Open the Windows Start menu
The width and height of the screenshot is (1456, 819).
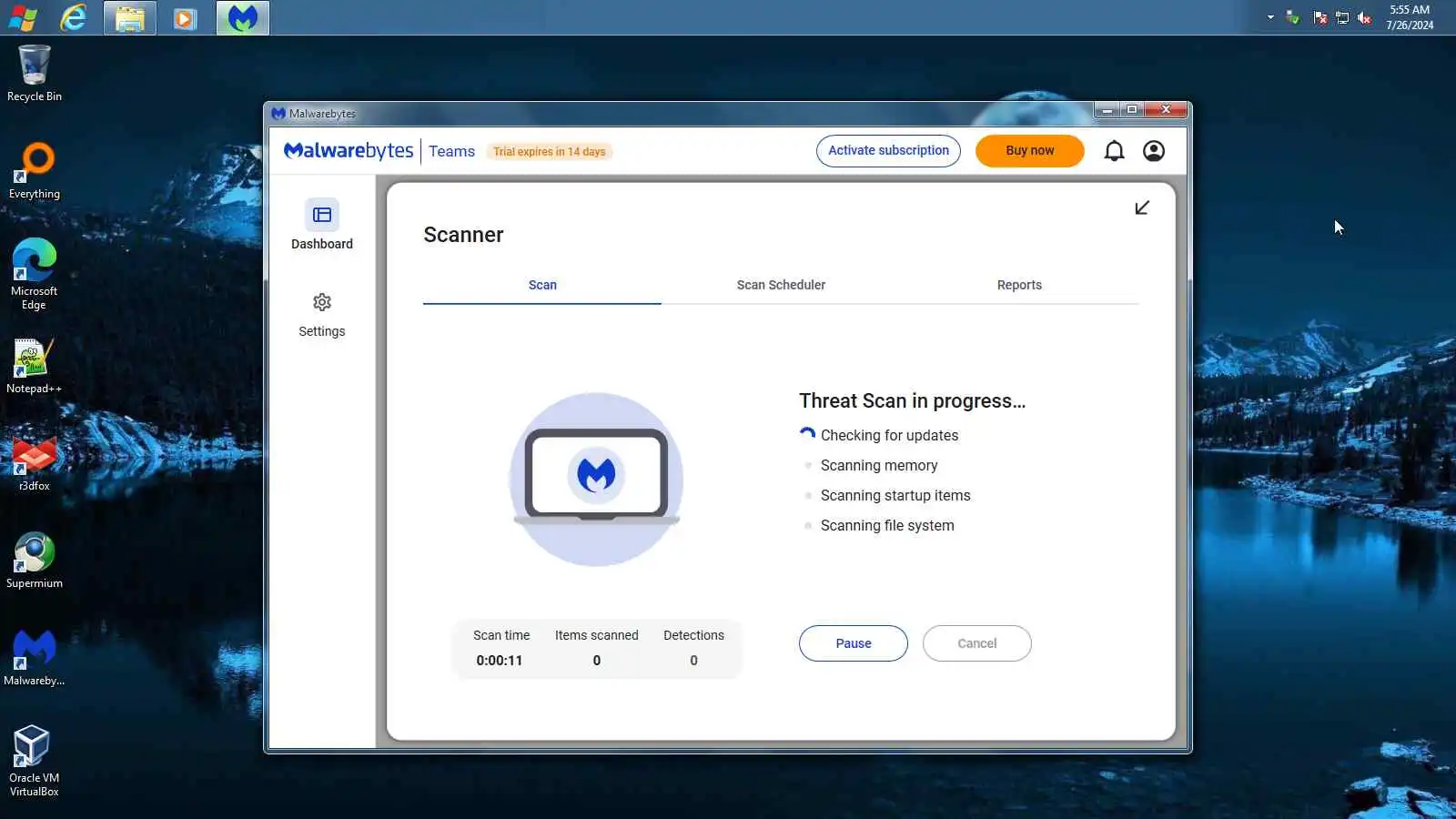tap(22, 17)
